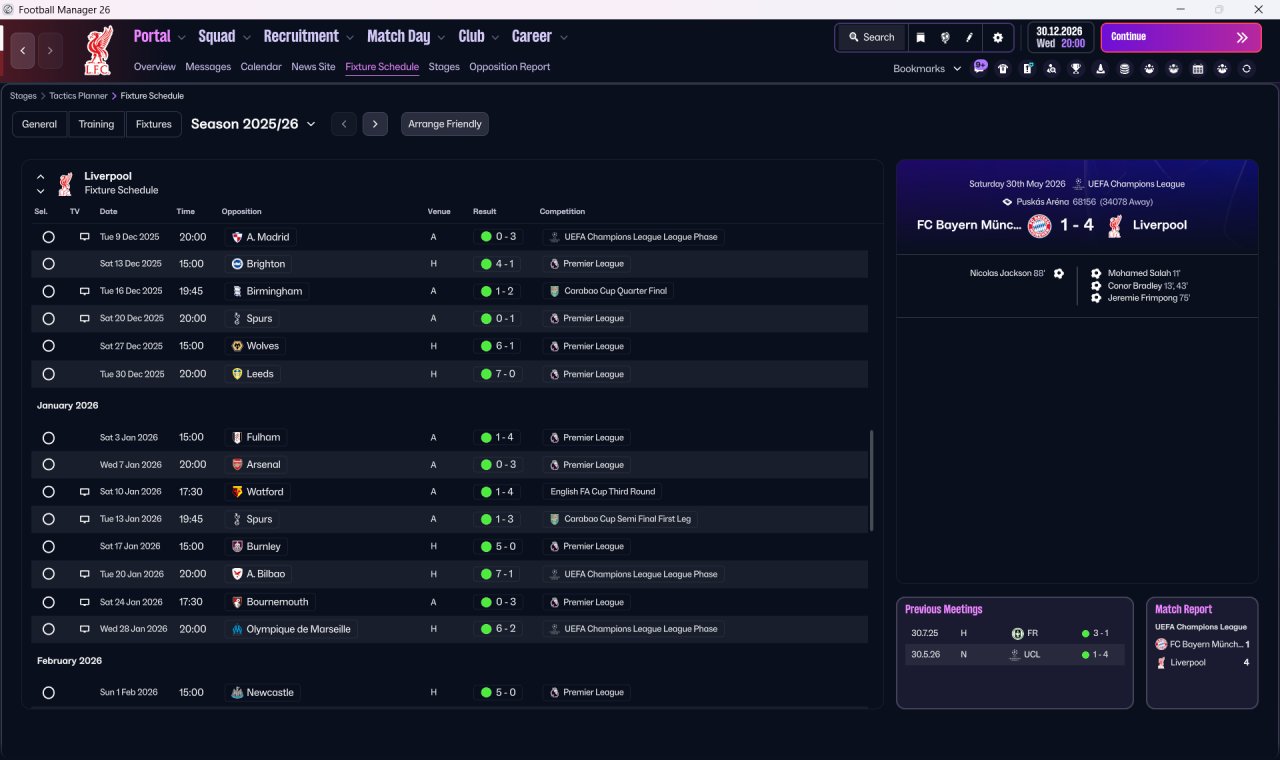Select the radio button for the Newcastle fixture
Viewport: 1280px width, 760px height.
[x=48, y=693]
